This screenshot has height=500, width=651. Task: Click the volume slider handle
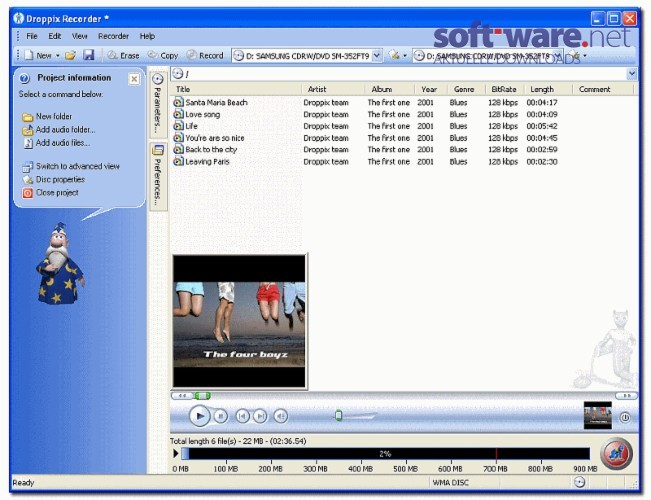pyautogui.click(x=338, y=415)
